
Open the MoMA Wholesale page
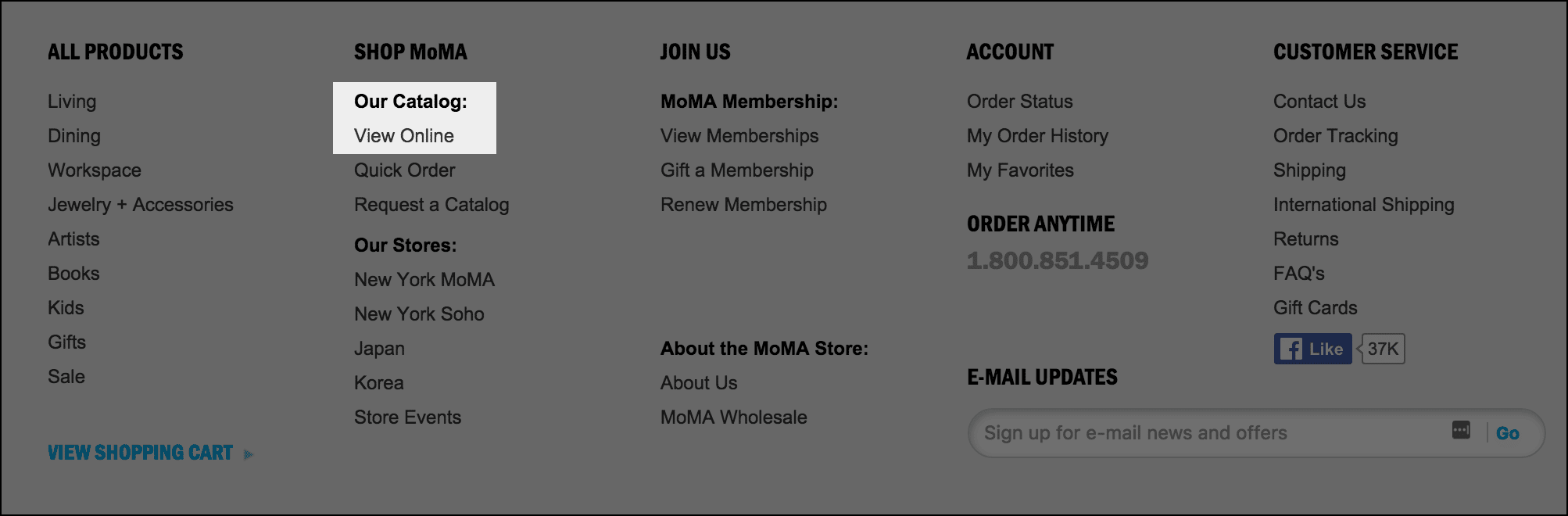click(733, 417)
